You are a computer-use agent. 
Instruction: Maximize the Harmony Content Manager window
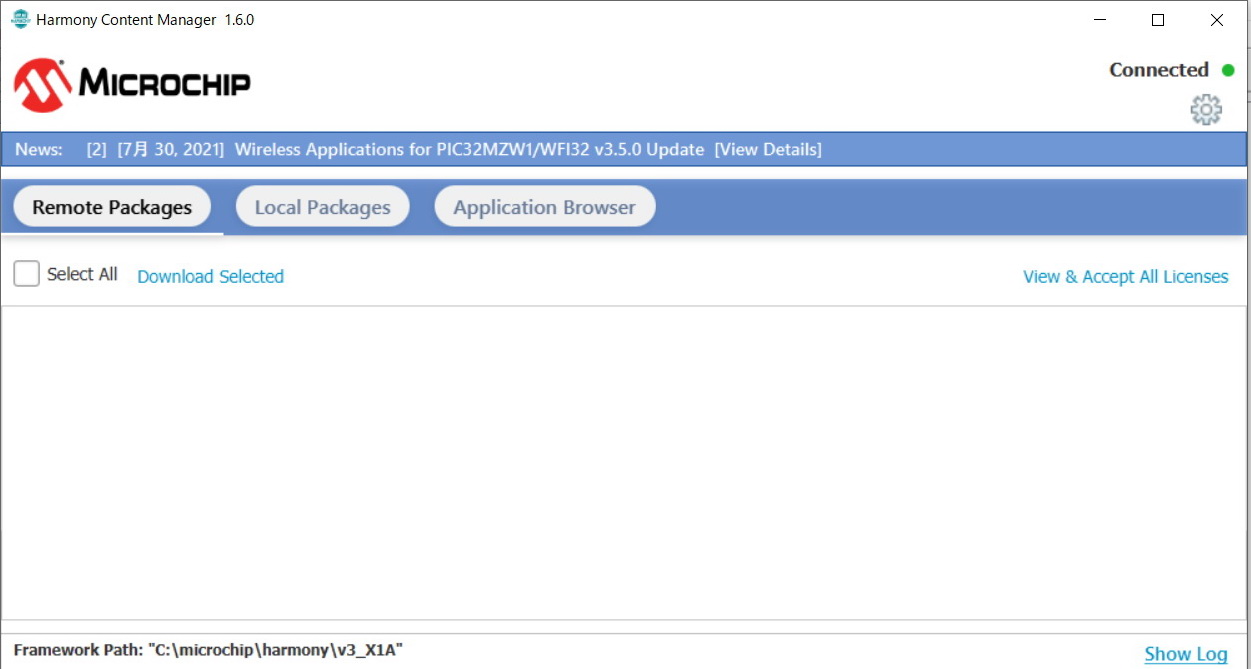click(x=1158, y=20)
